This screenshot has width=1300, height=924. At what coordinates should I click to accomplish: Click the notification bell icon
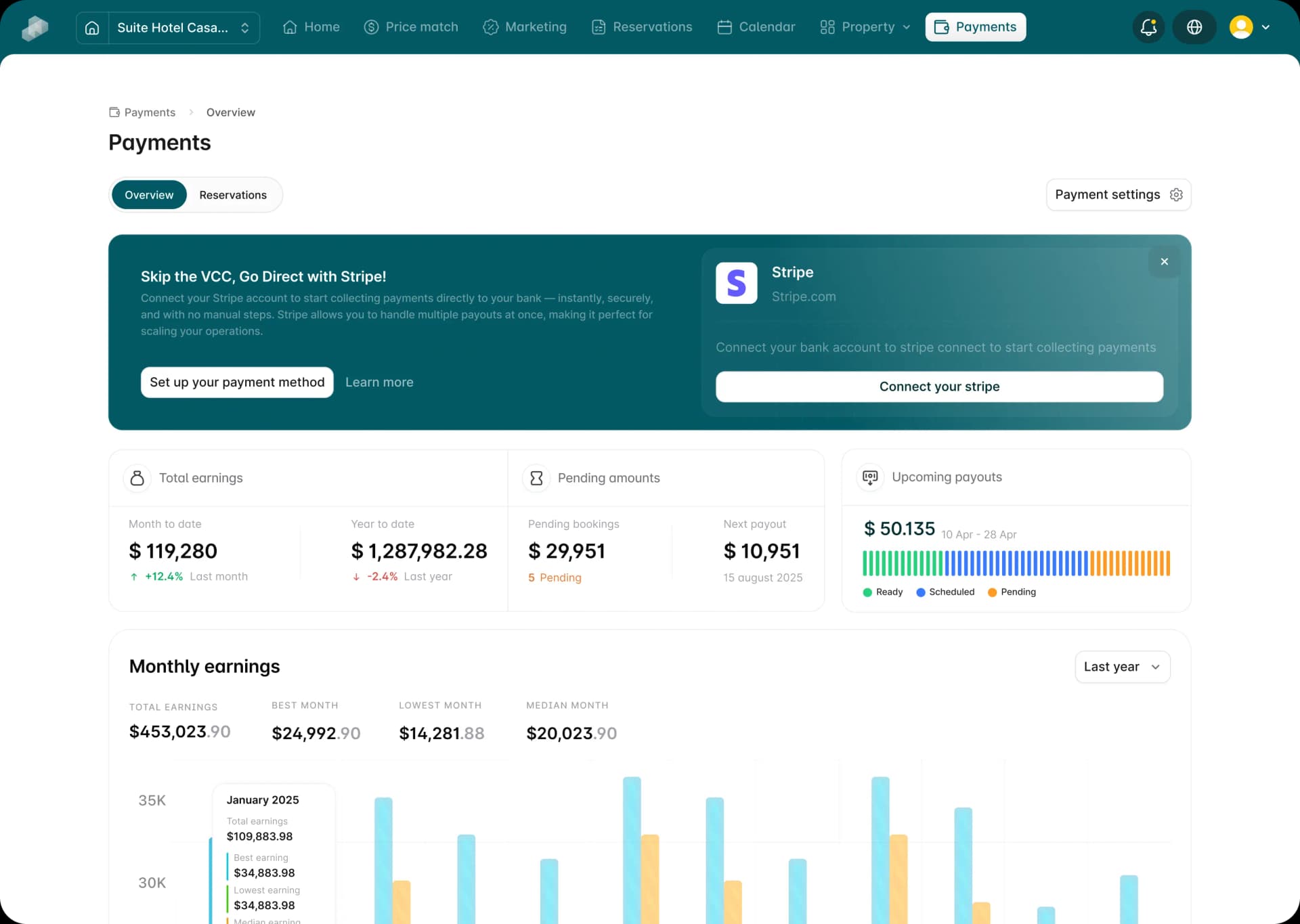1148,27
